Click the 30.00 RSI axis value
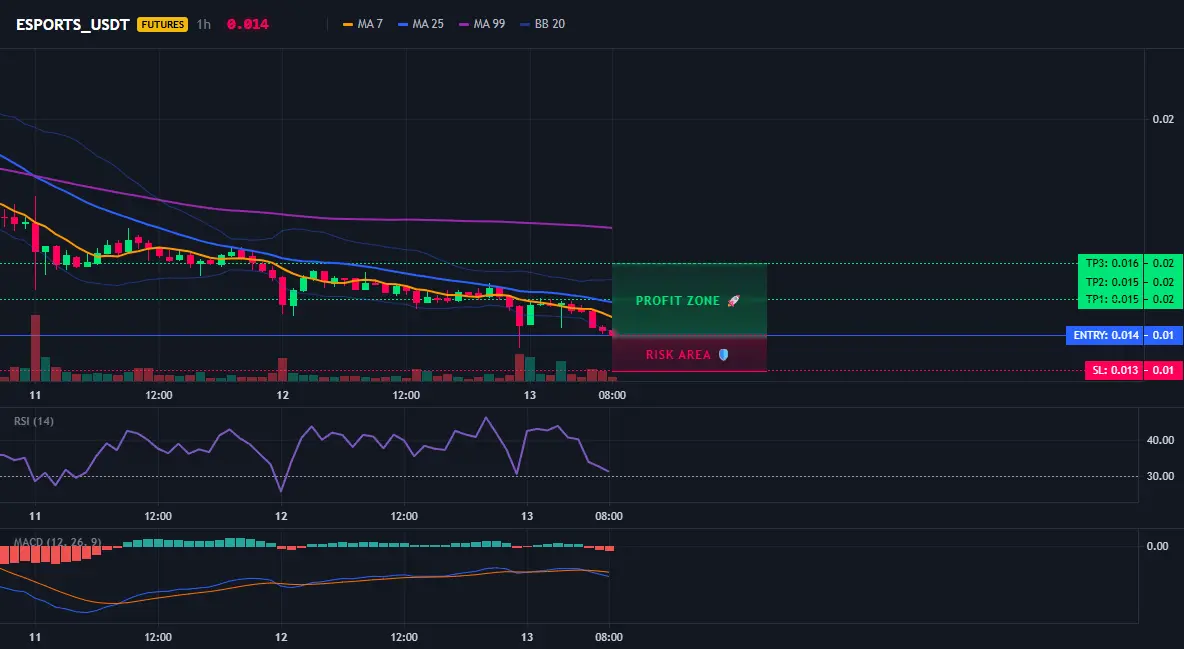The height and width of the screenshot is (649, 1184). 1161,476
